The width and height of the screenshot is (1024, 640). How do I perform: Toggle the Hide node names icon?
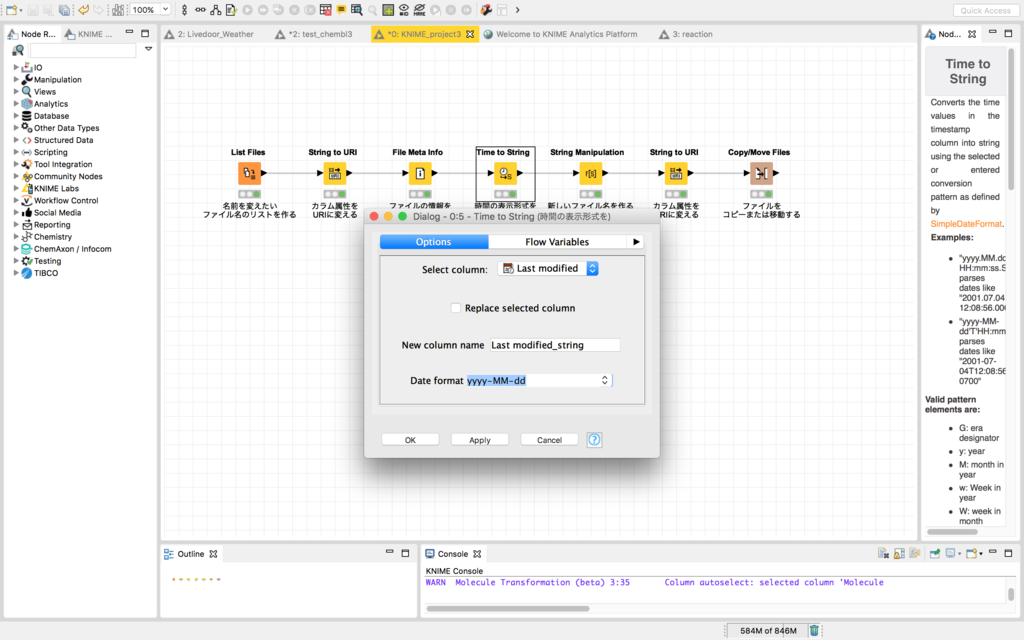[x=419, y=10]
